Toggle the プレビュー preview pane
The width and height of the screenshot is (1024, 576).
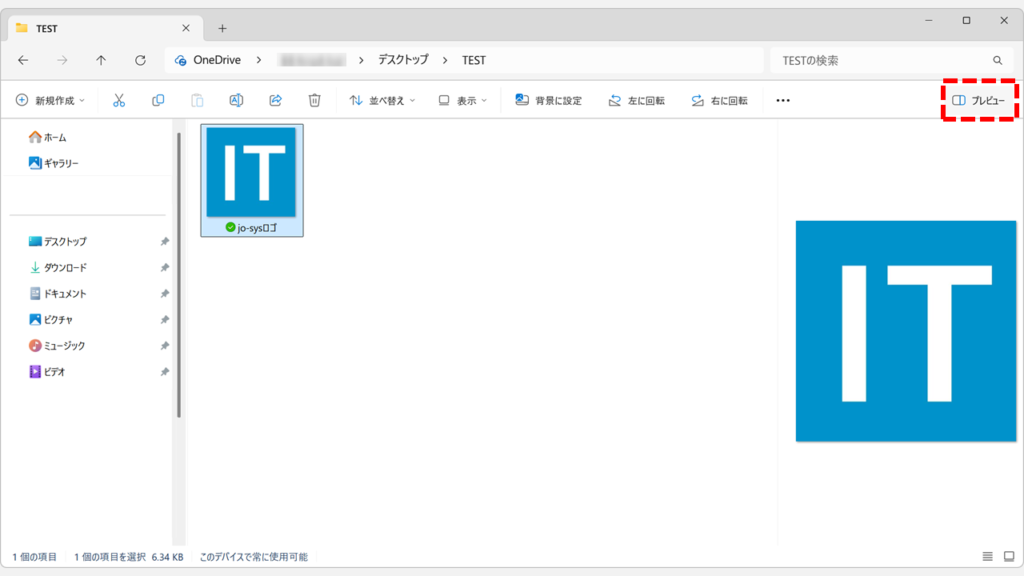pyautogui.click(x=979, y=100)
